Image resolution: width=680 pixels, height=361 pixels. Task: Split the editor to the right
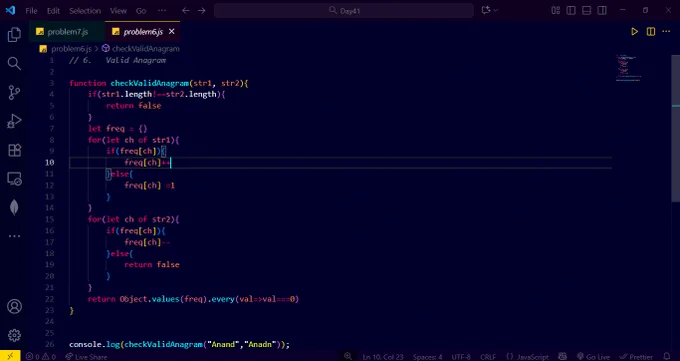651,32
